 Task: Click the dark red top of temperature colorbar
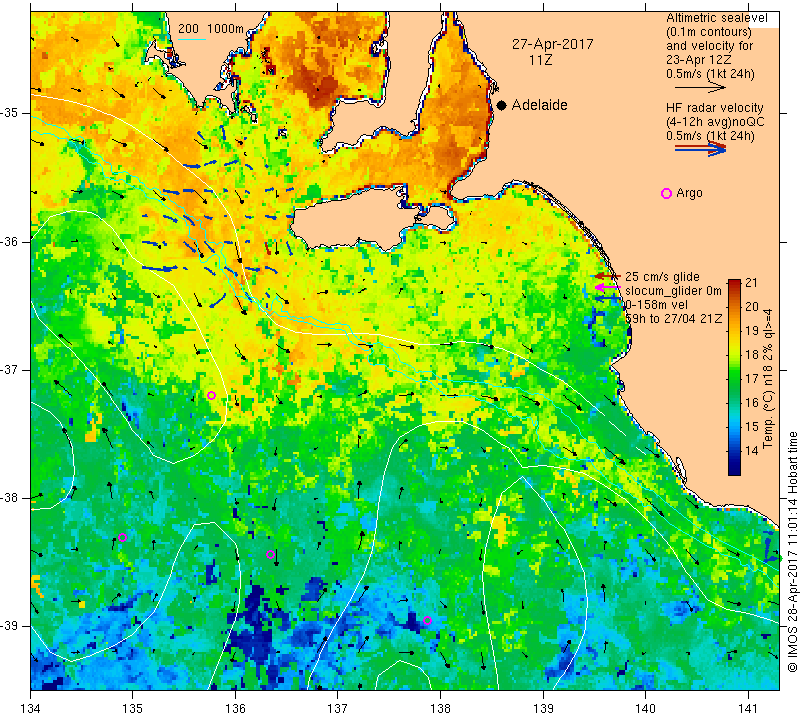click(734, 283)
